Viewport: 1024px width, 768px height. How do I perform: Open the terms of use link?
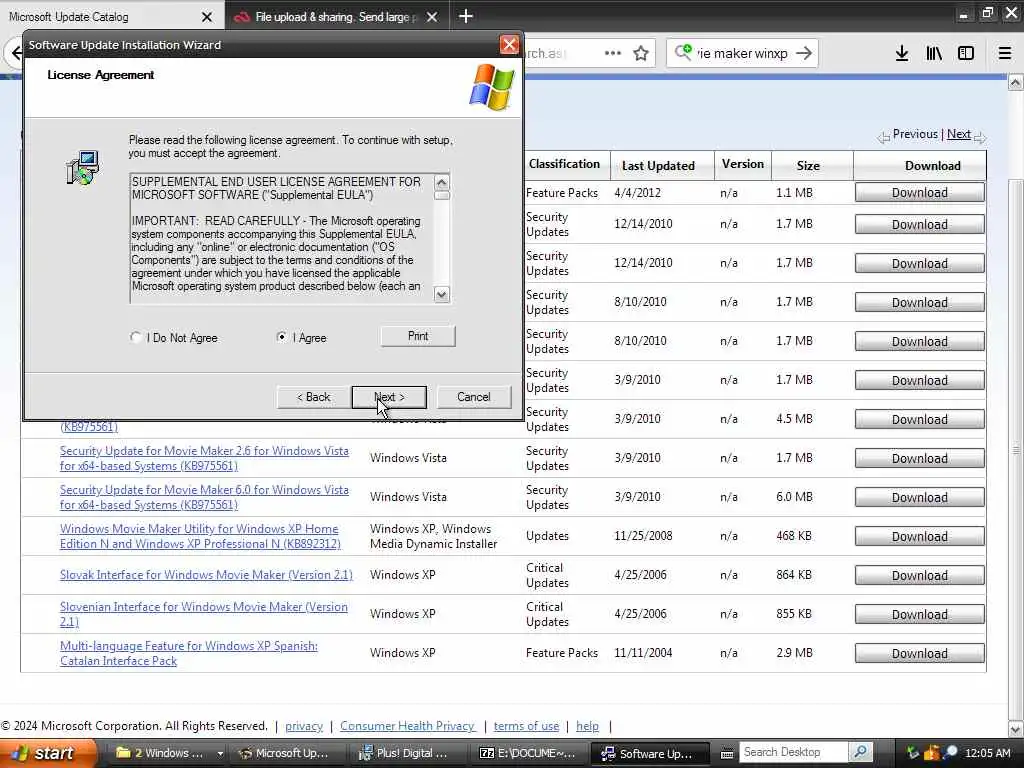[526, 726]
